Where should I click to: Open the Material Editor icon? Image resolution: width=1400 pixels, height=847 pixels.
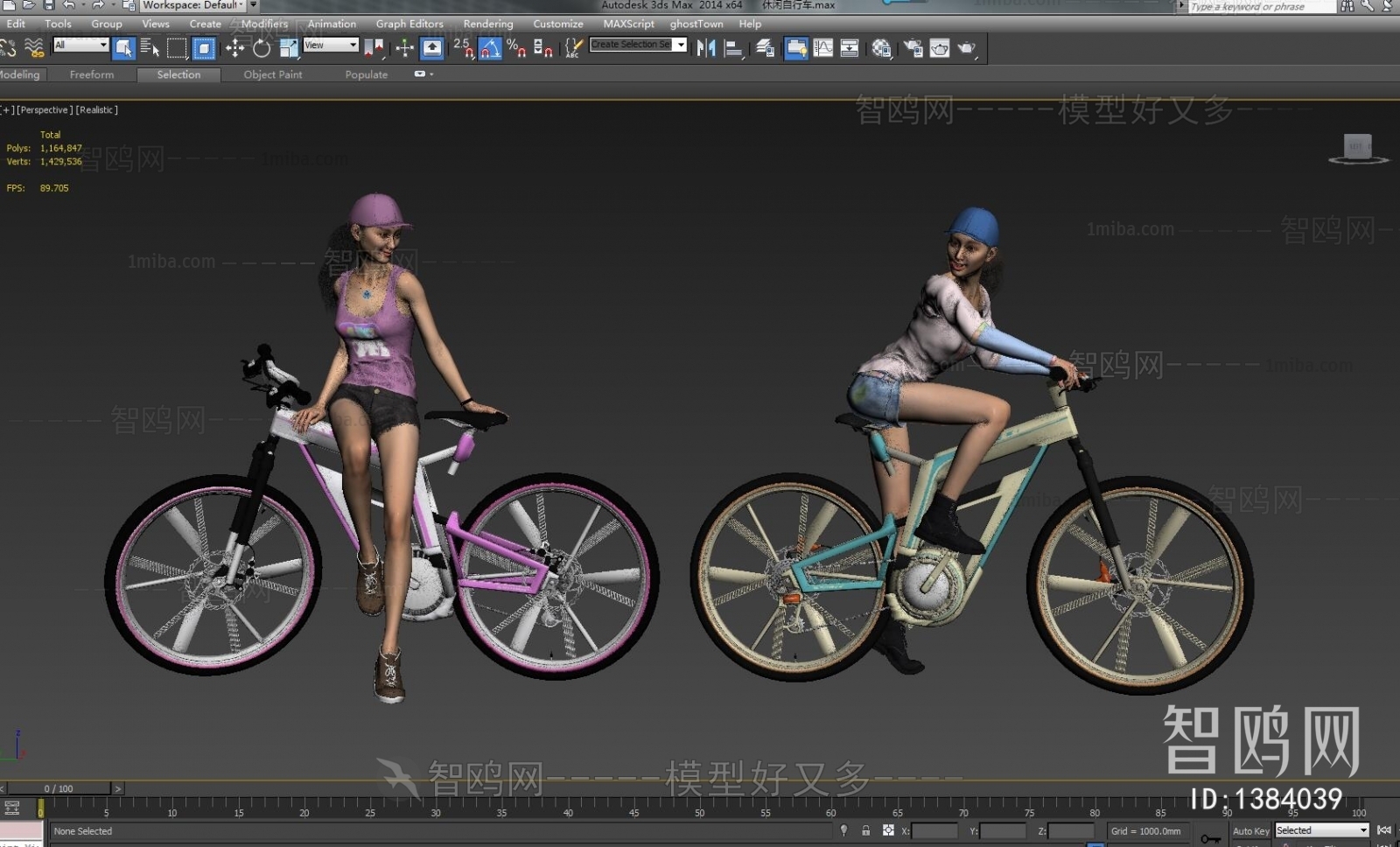[881, 48]
